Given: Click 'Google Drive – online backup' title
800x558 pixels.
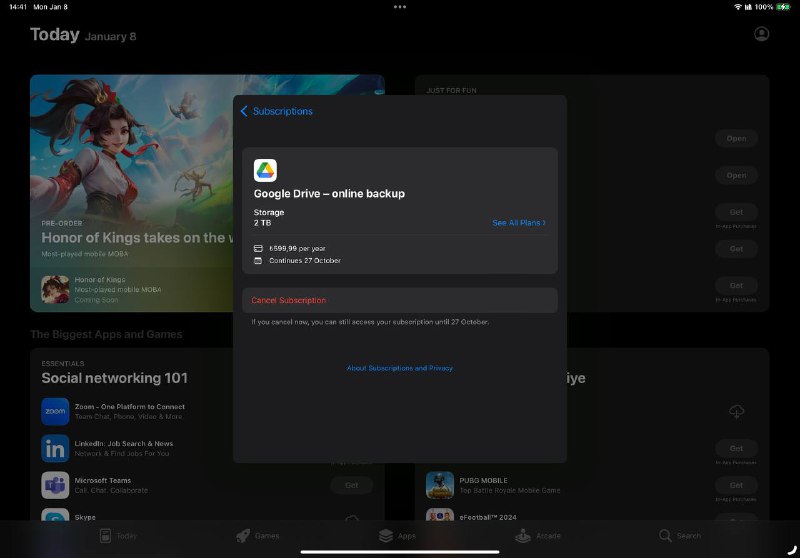Looking at the screenshot, I should [329, 194].
